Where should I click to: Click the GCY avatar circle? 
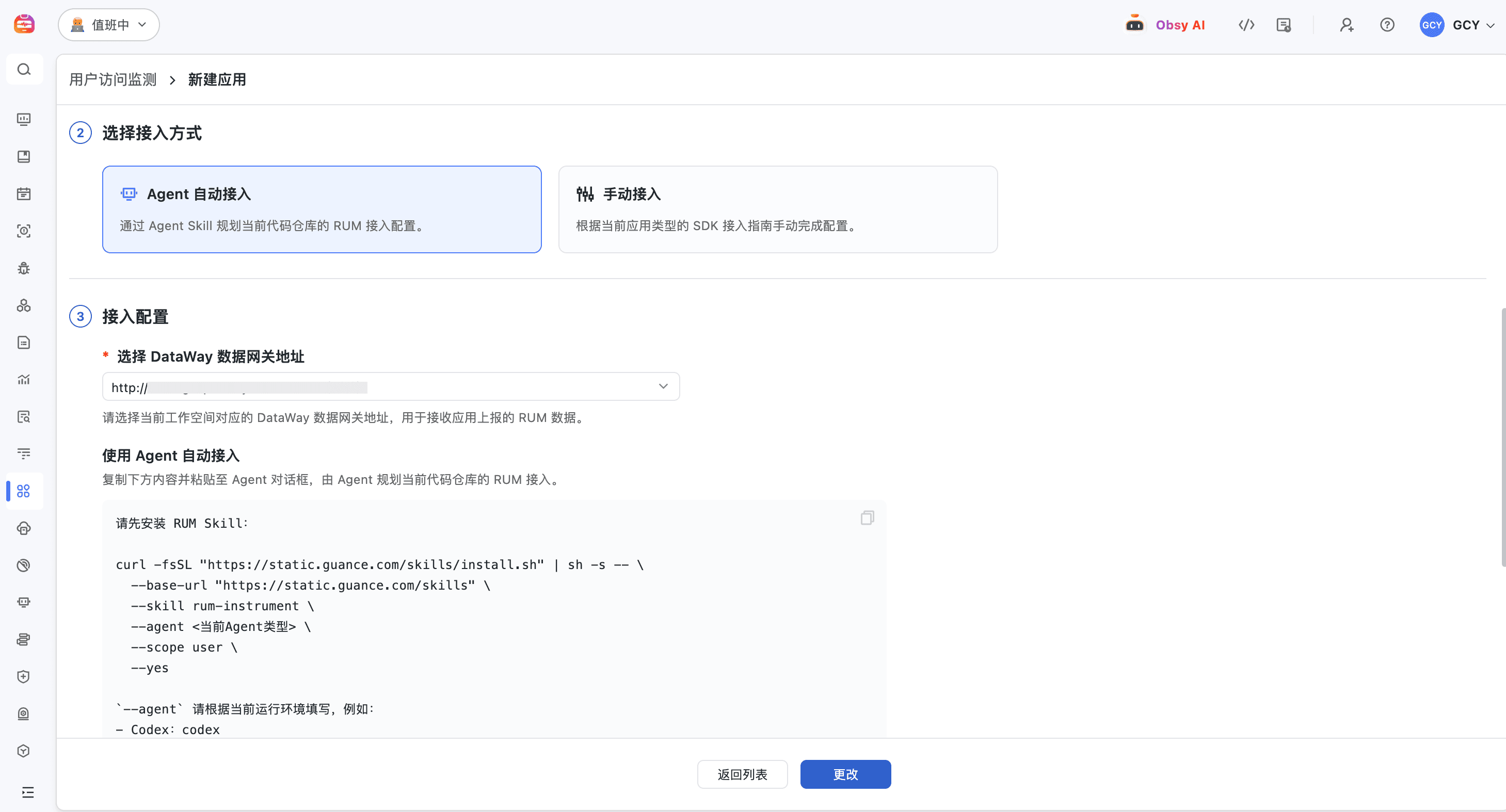click(x=1432, y=25)
